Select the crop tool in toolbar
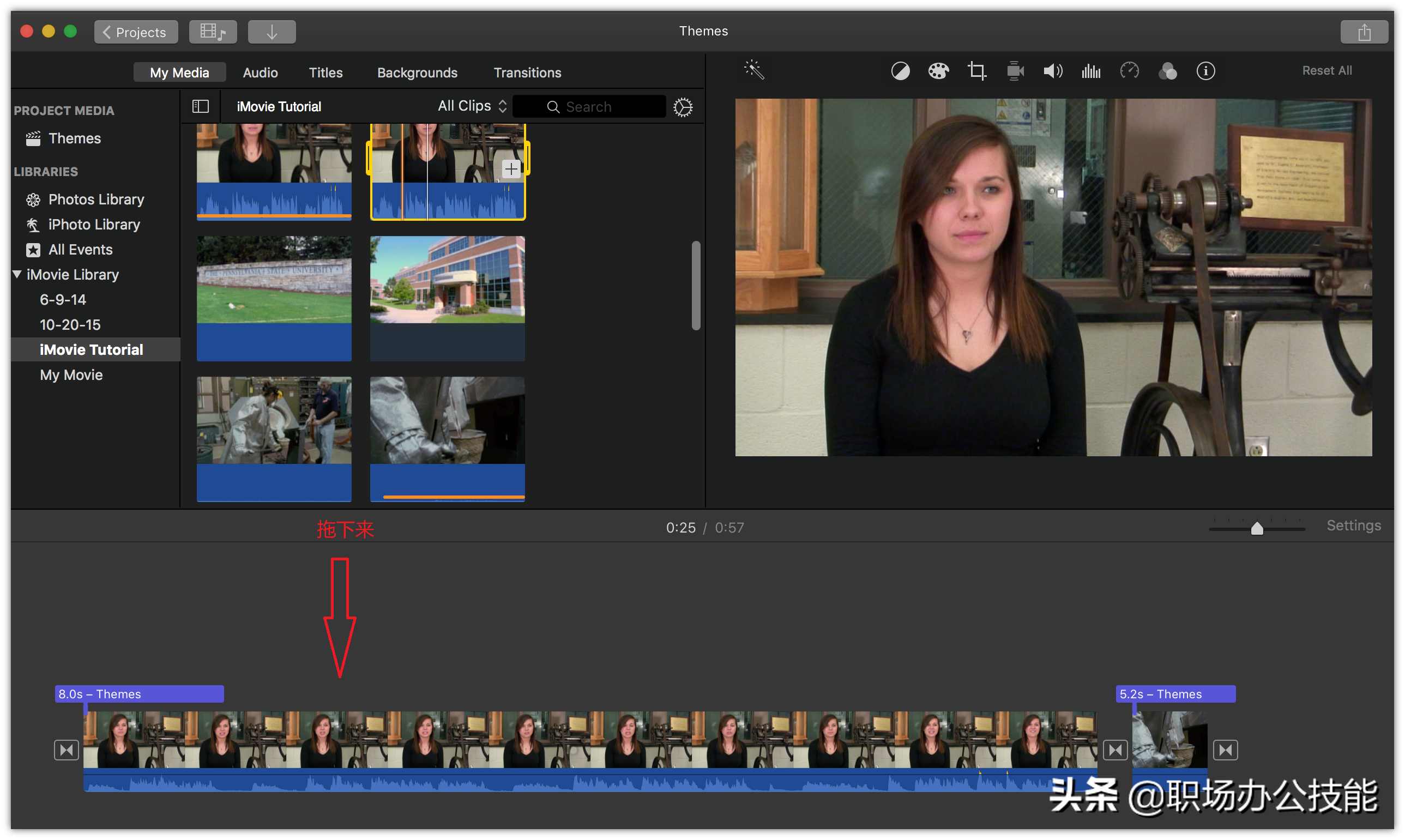The height and width of the screenshot is (840, 1405). [x=976, y=71]
